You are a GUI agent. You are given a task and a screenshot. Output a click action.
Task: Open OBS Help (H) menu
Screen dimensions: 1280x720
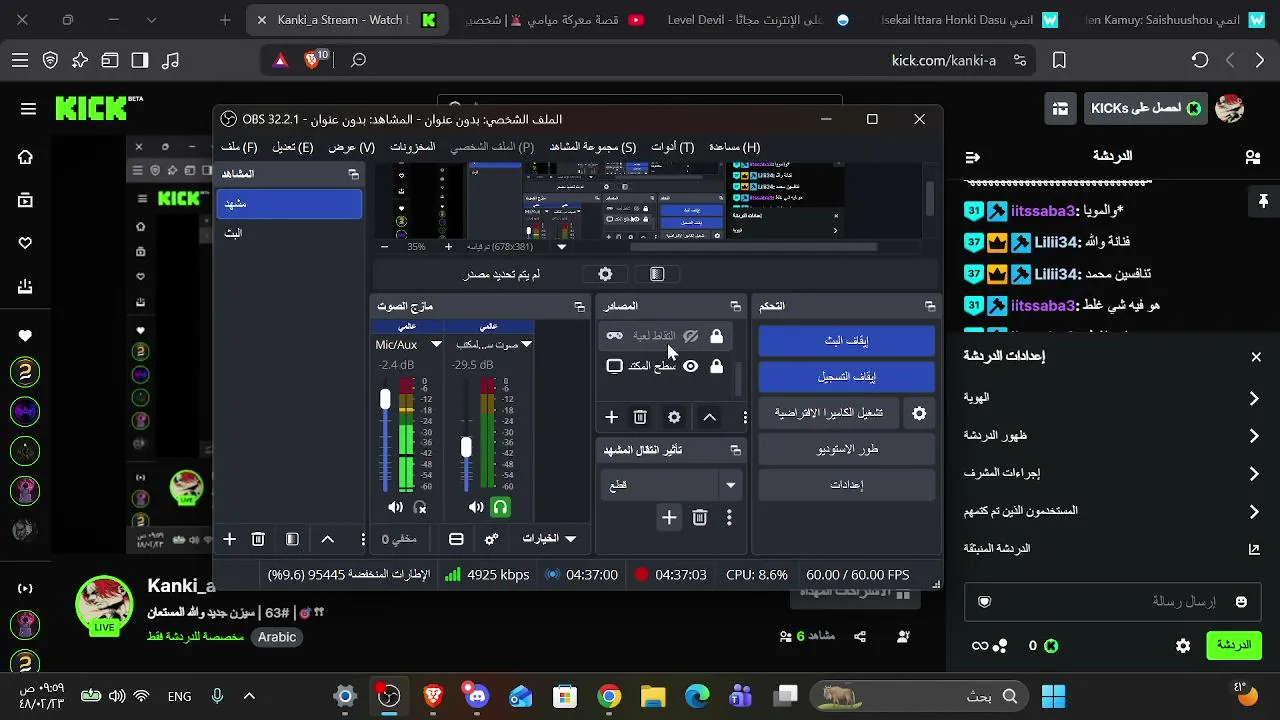coord(735,147)
